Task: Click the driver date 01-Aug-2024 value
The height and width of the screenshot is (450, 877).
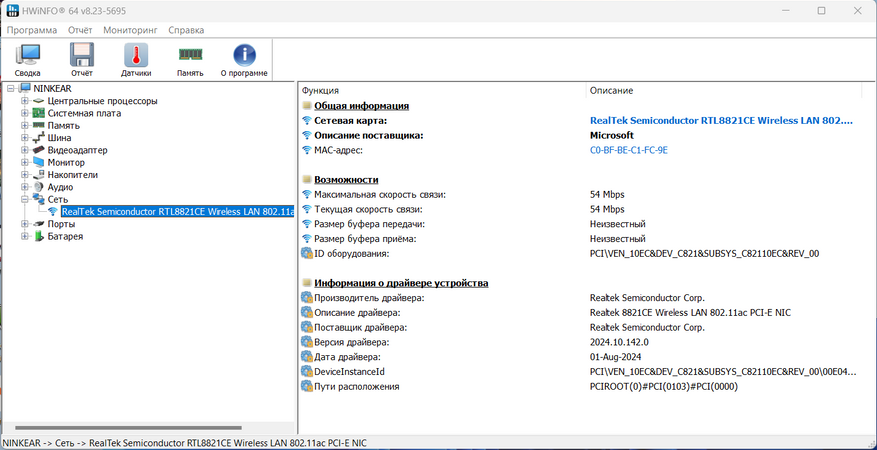Action: coord(615,357)
